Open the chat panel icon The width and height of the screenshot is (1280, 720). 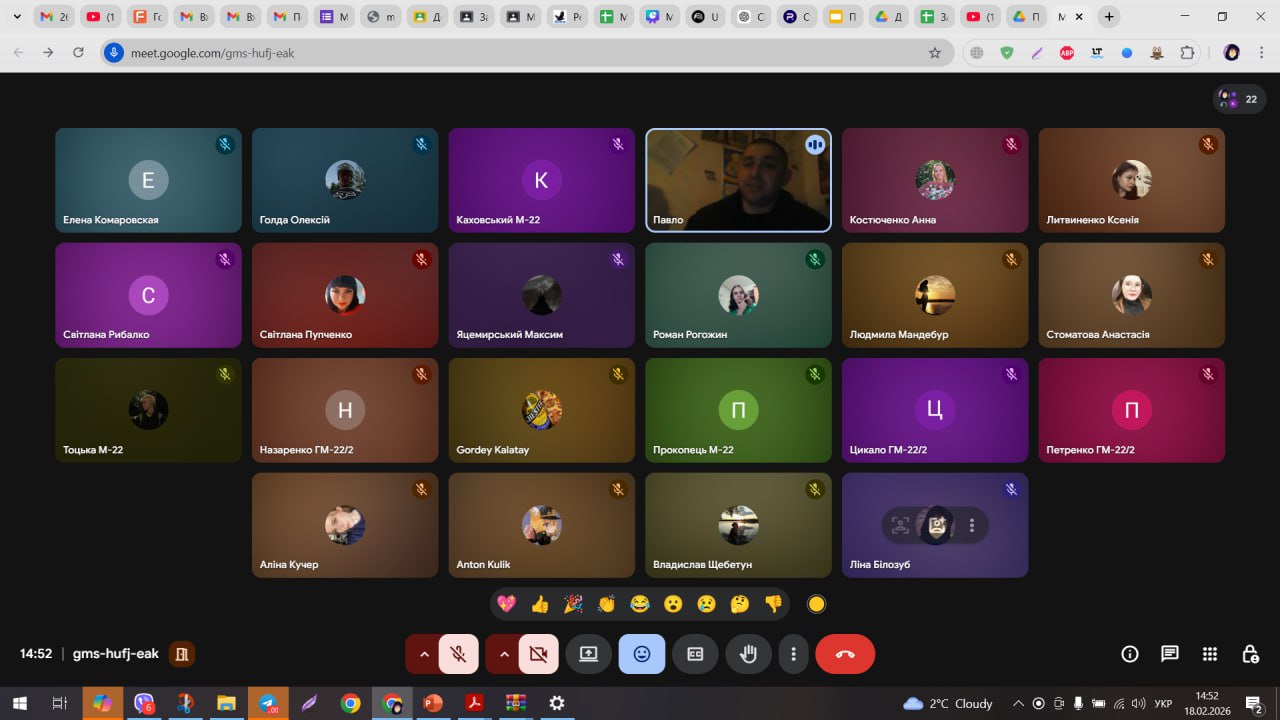tap(1170, 654)
